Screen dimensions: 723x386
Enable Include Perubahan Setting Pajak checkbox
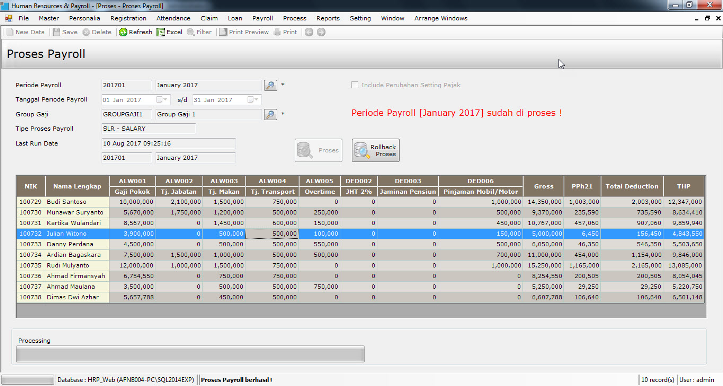(x=355, y=85)
